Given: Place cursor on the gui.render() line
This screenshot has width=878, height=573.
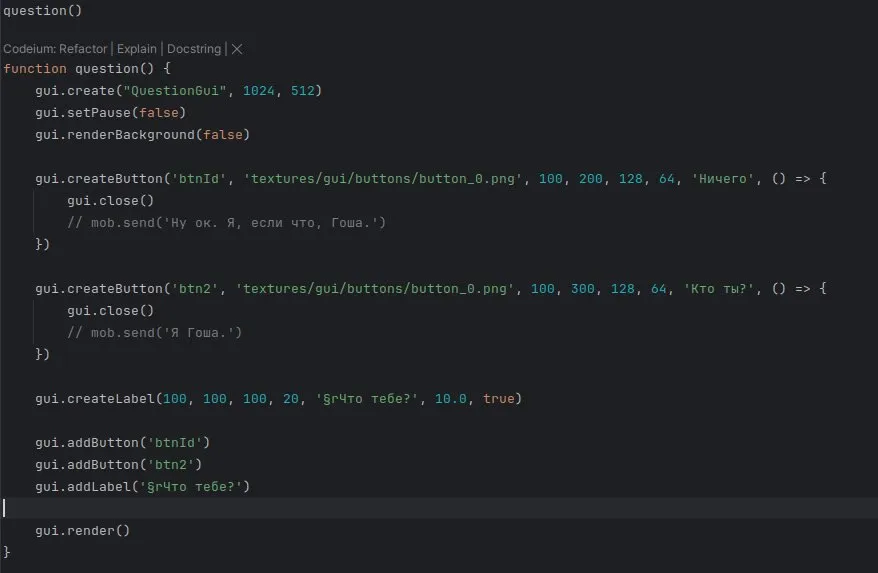Looking at the screenshot, I should tap(83, 530).
